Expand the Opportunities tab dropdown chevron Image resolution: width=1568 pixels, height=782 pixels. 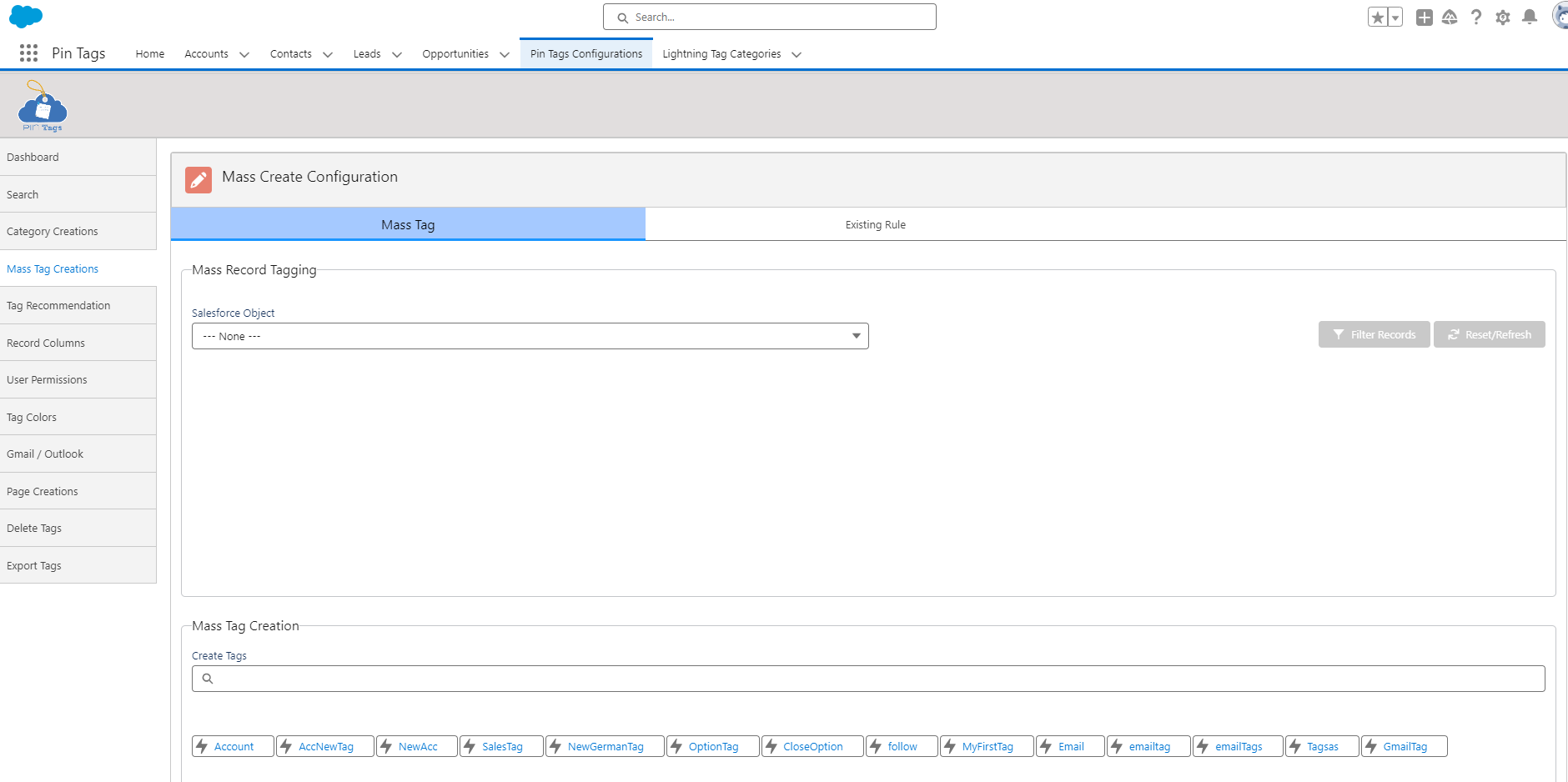pyautogui.click(x=505, y=54)
